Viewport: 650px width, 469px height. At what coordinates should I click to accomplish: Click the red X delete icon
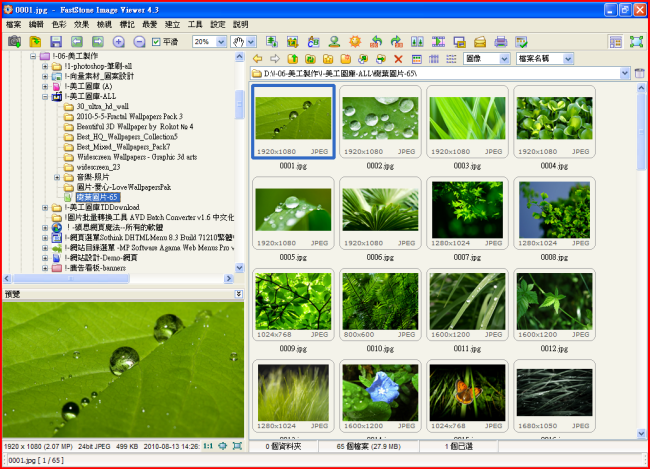[399, 59]
